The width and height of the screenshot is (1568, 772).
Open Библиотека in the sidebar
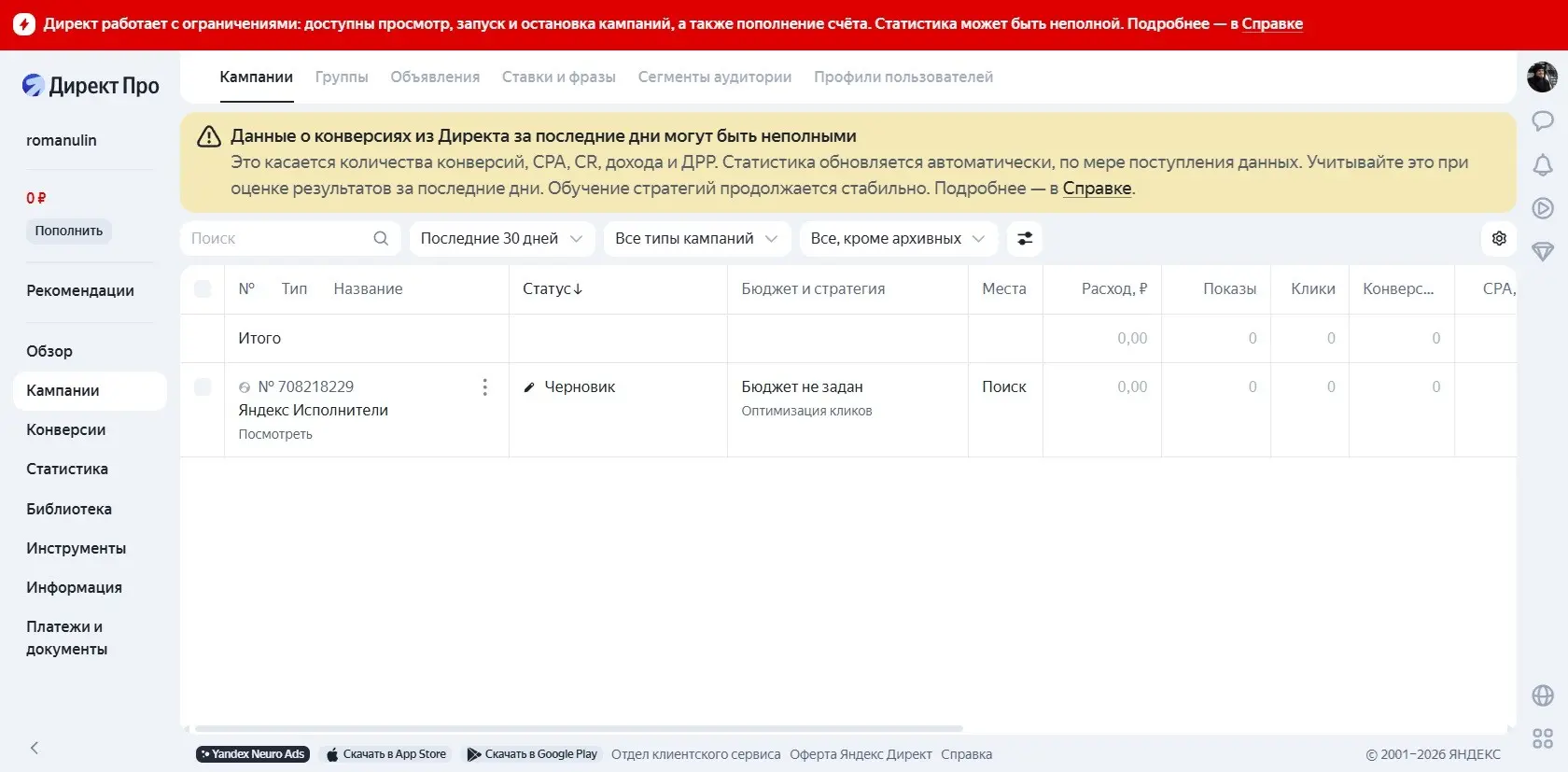[x=69, y=509]
